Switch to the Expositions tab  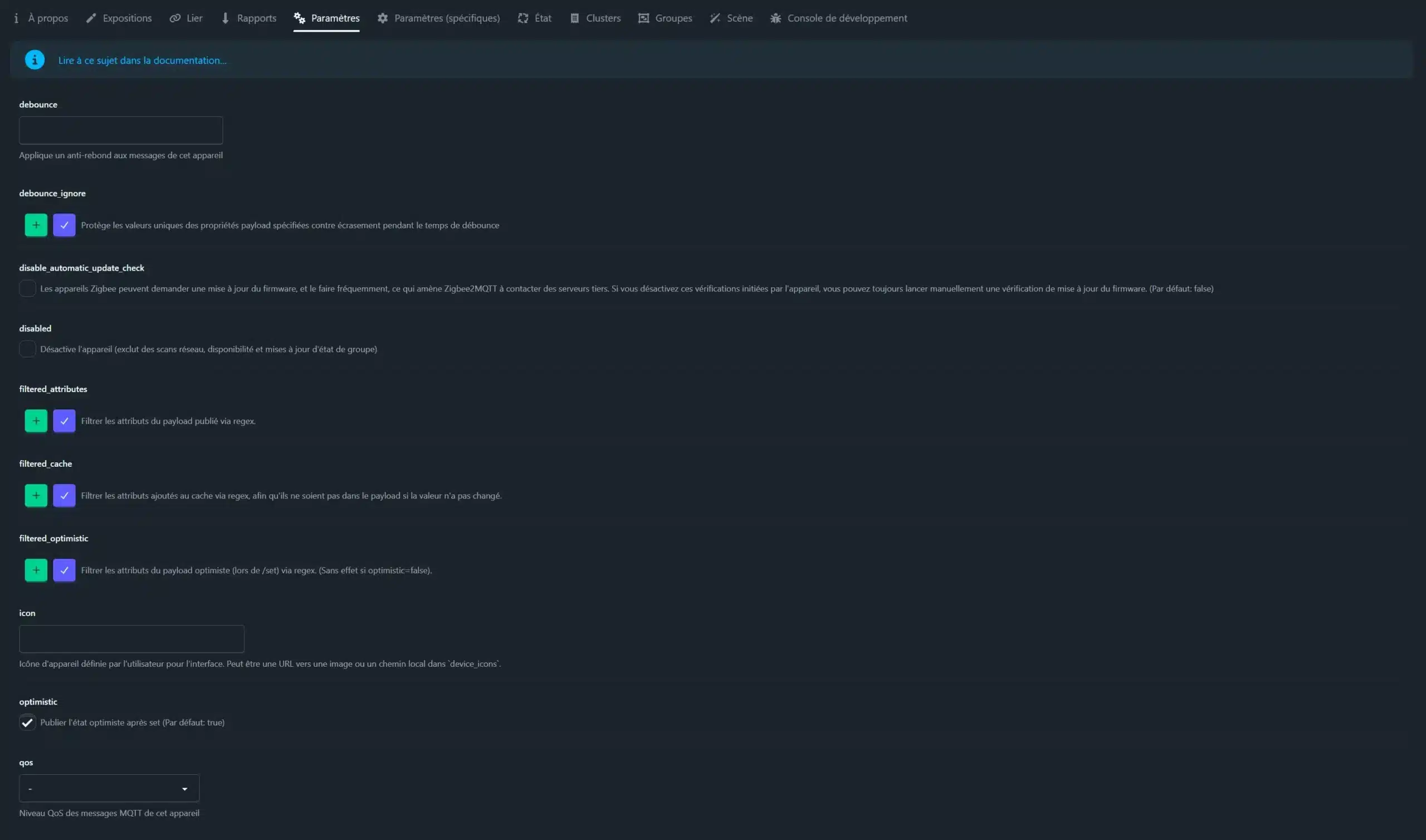pos(119,18)
